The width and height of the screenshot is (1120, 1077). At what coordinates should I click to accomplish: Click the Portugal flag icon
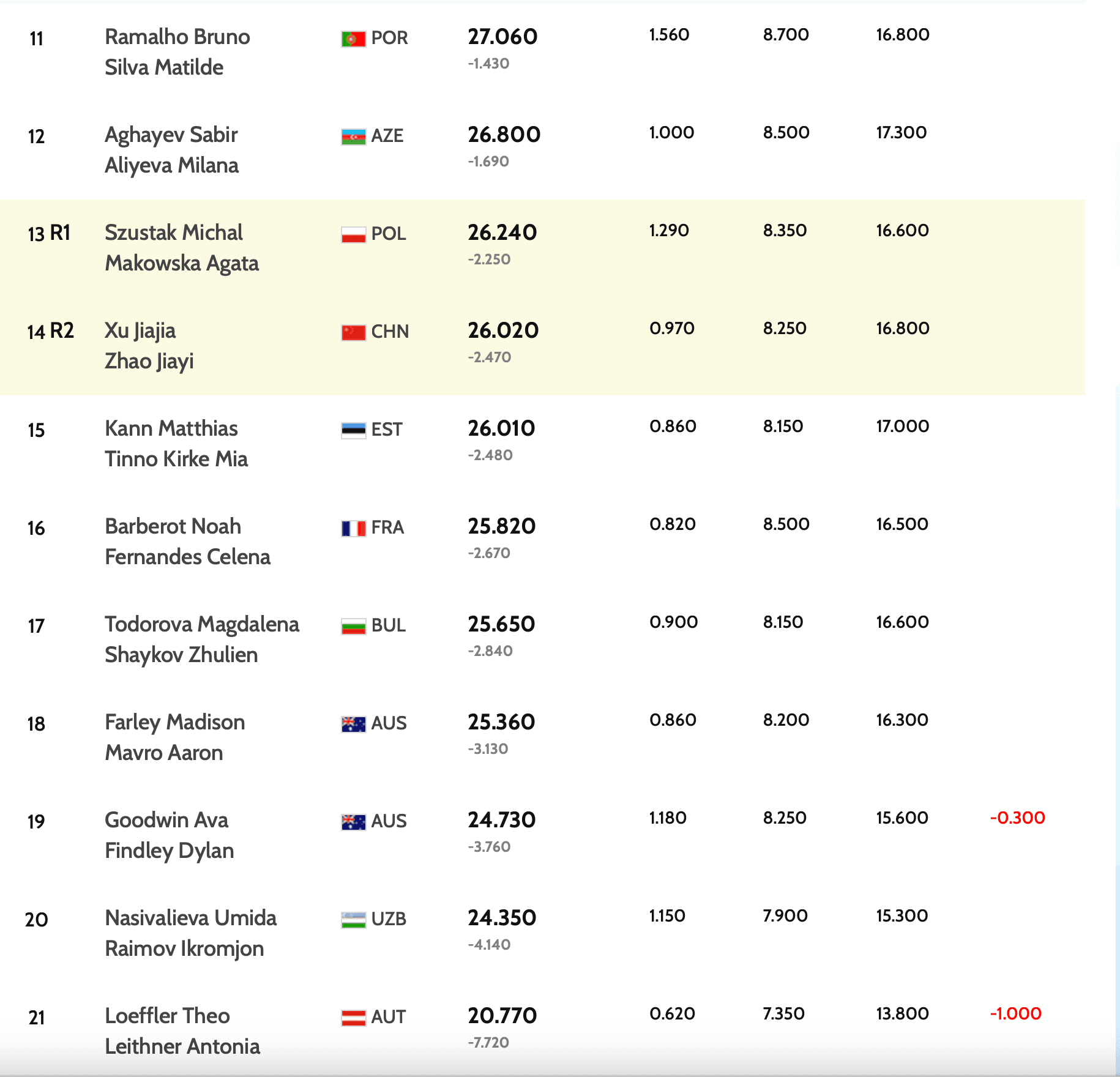[x=353, y=39]
